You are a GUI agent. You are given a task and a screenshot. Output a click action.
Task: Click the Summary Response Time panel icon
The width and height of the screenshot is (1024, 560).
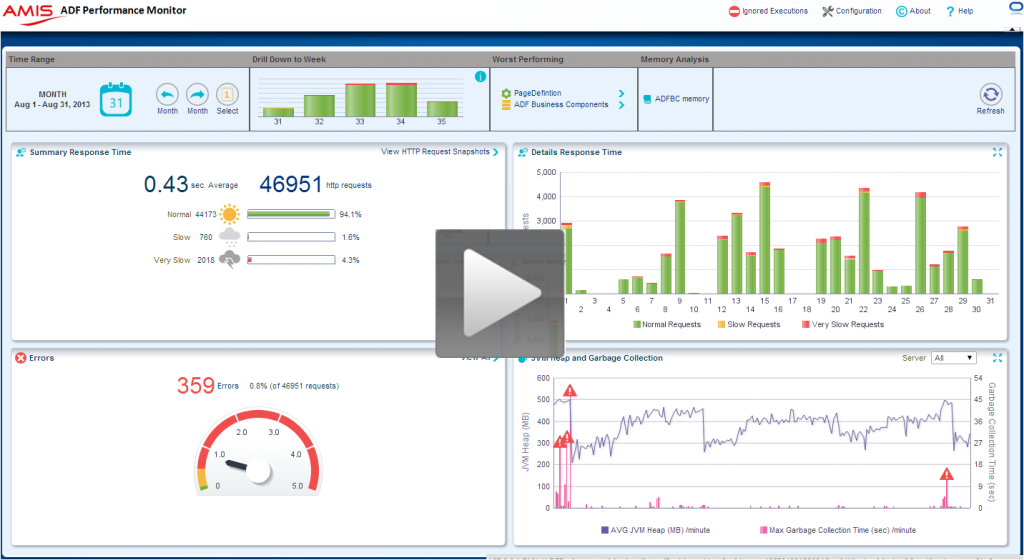(x=21, y=152)
